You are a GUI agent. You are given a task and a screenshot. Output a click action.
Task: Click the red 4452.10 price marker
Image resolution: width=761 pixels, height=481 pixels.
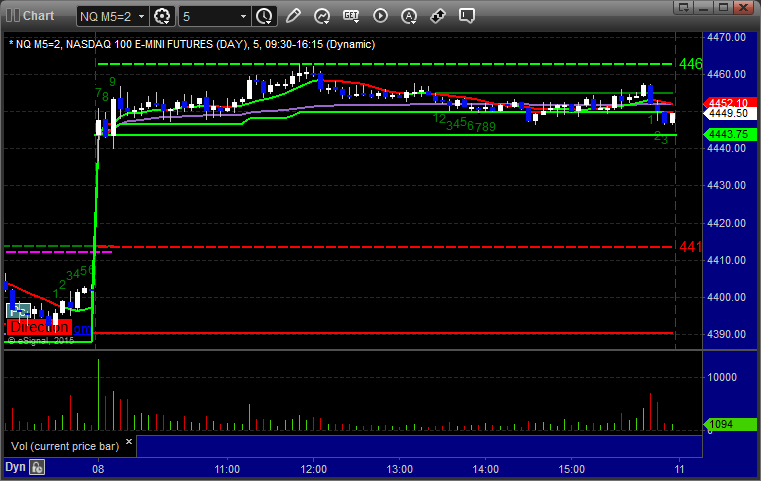pyautogui.click(x=729, y=103)
